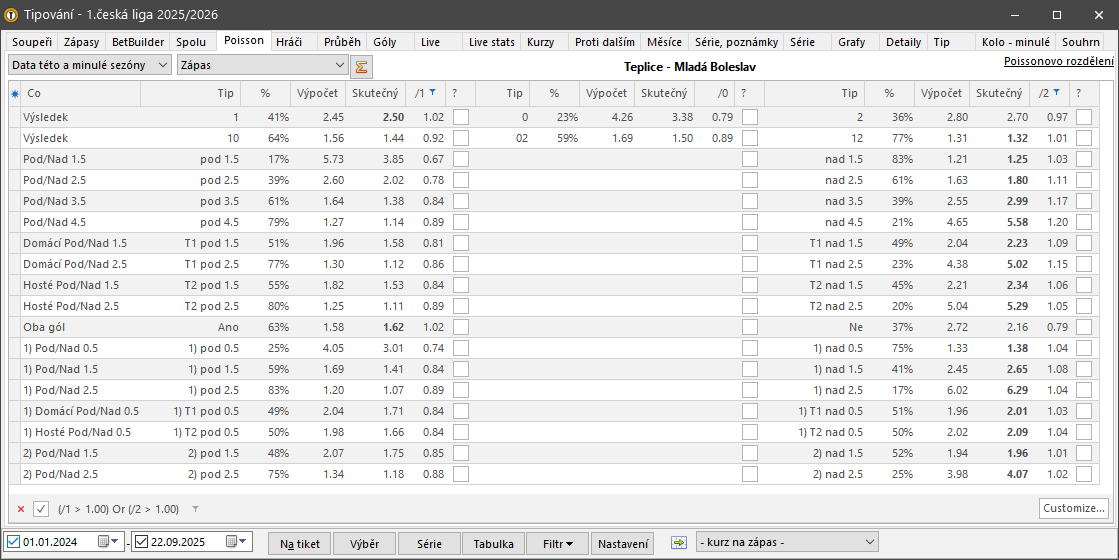Tick the first checkbox in the Oba gól row
Viewport: 1119px width, 560px height.
click(x=460, y=326)
